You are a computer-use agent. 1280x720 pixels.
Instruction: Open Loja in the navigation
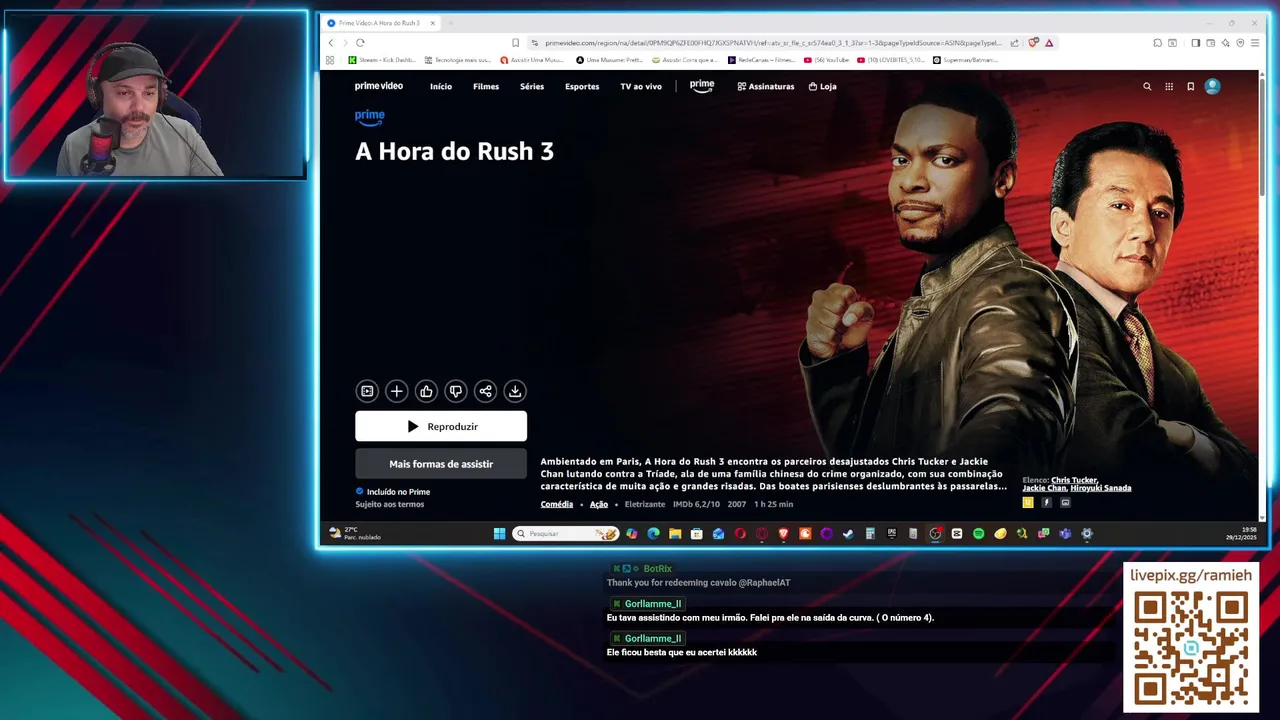pyautogui.click(x=823, y=86)
